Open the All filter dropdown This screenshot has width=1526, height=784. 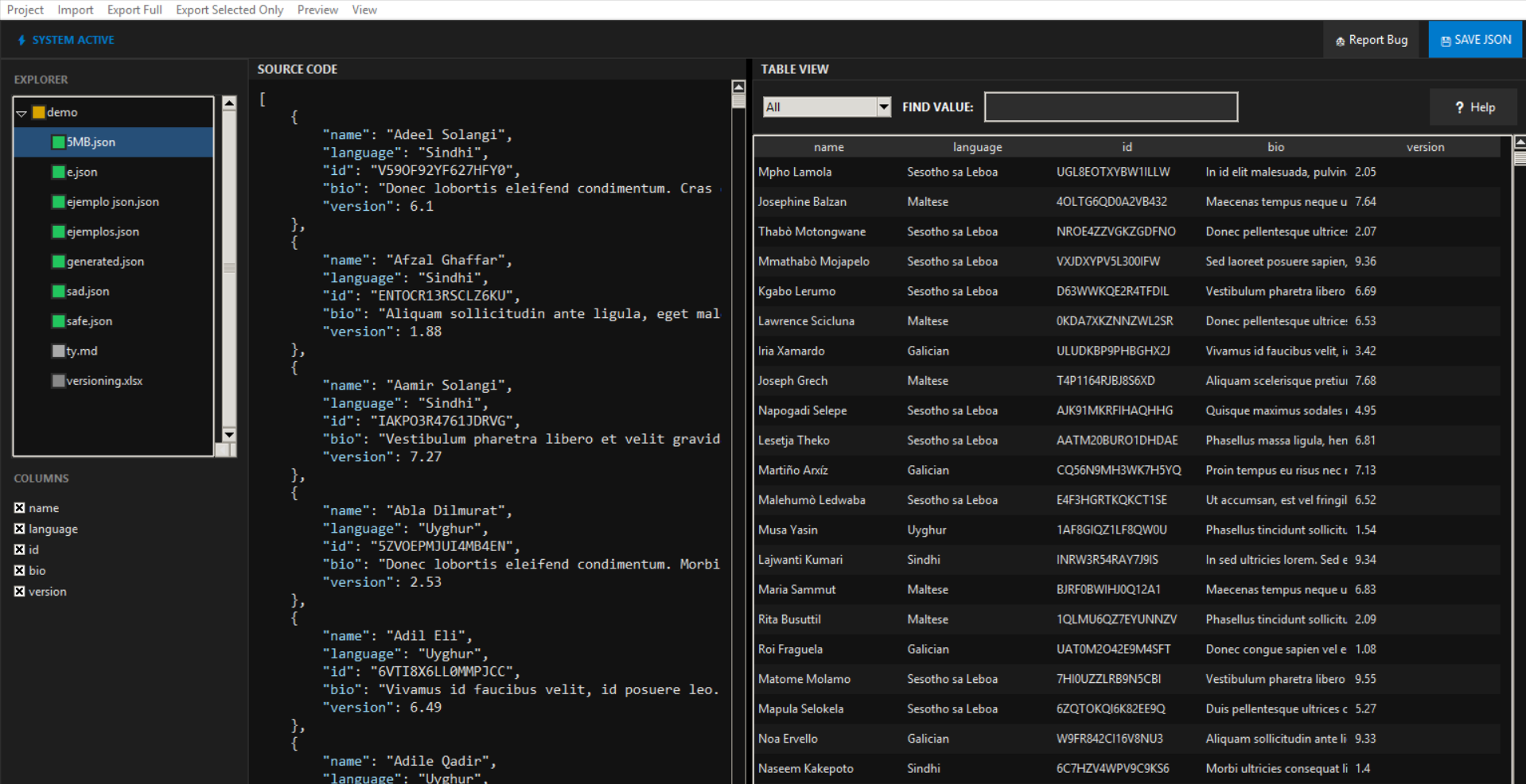coord(883,107)
